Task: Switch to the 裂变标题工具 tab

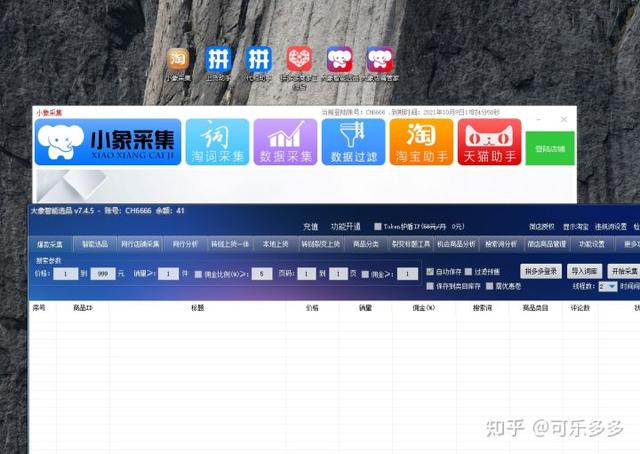Action: point(411,244)
